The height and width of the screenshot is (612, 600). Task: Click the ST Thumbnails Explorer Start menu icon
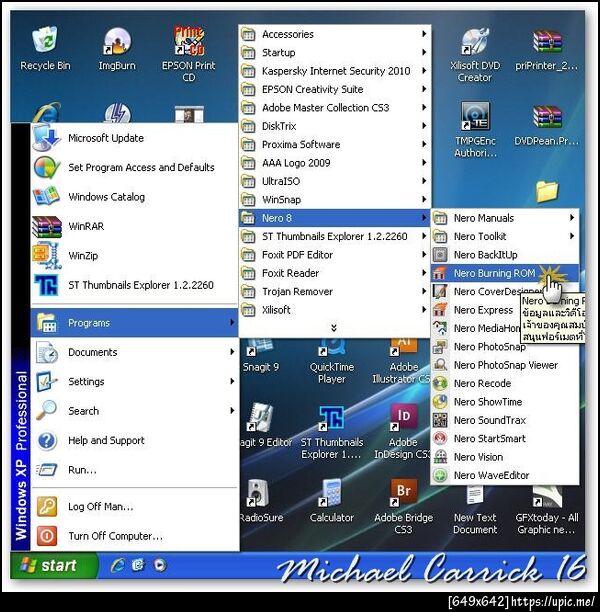pos(47,285)
